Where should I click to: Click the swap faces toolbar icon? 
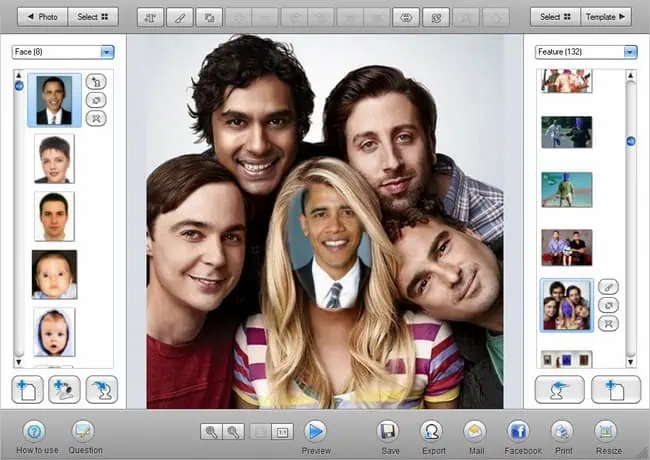click(x=436, y=17)
